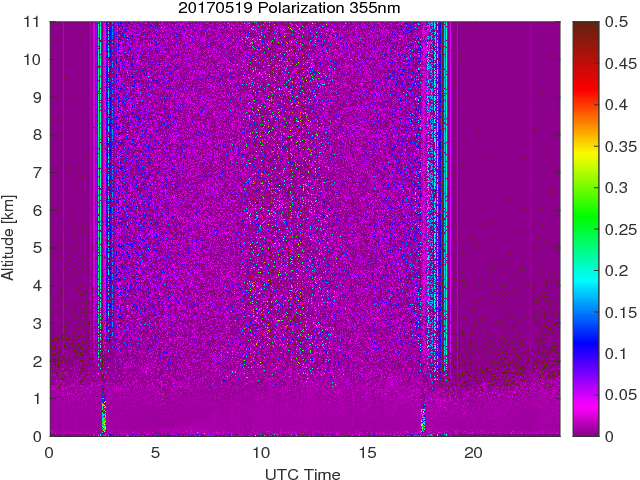Click the colorbar tick label 0.05

point(613,395)
